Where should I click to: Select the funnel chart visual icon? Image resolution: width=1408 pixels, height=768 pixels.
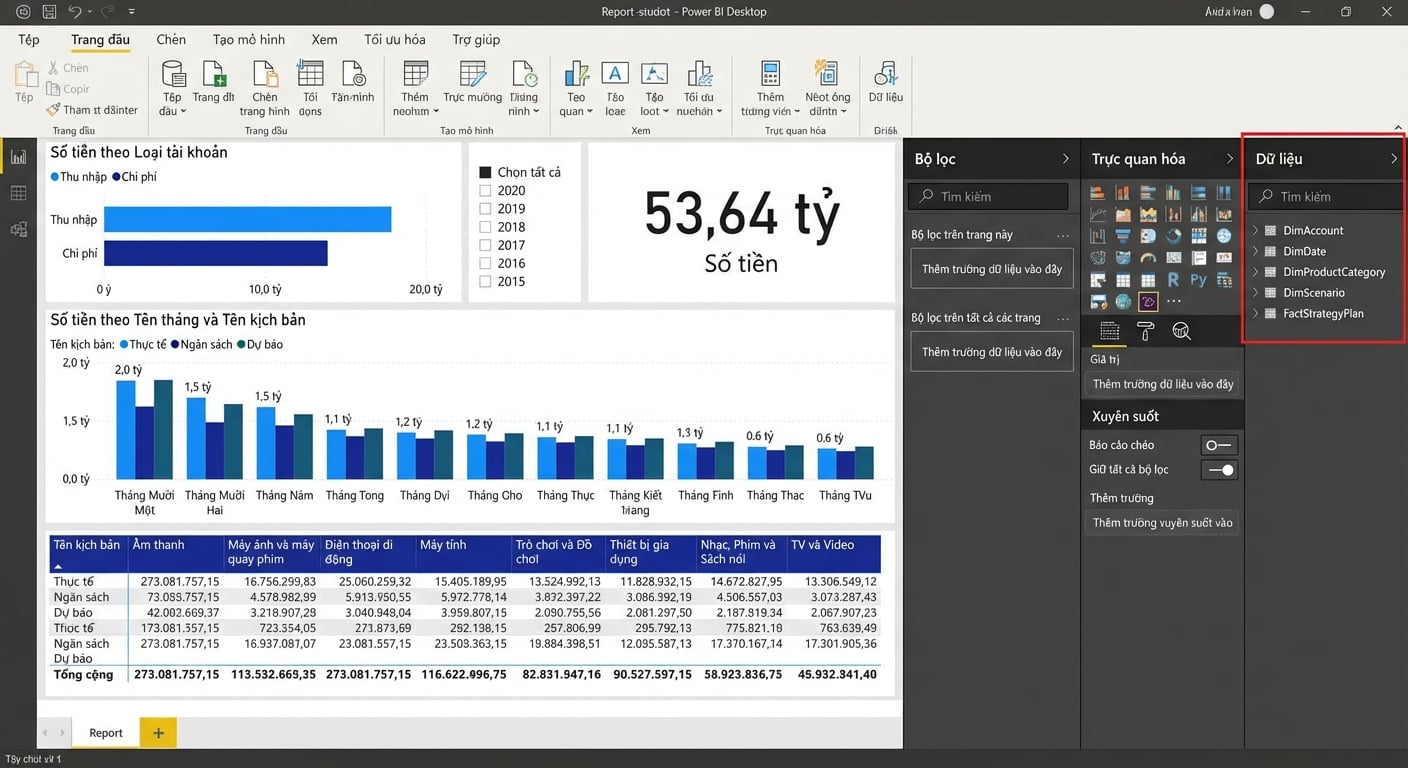pos(1123,235)
